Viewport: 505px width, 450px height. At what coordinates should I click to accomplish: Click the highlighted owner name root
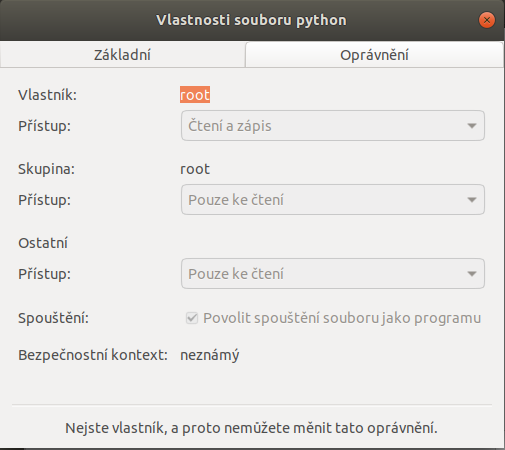[x=195, y=95]
